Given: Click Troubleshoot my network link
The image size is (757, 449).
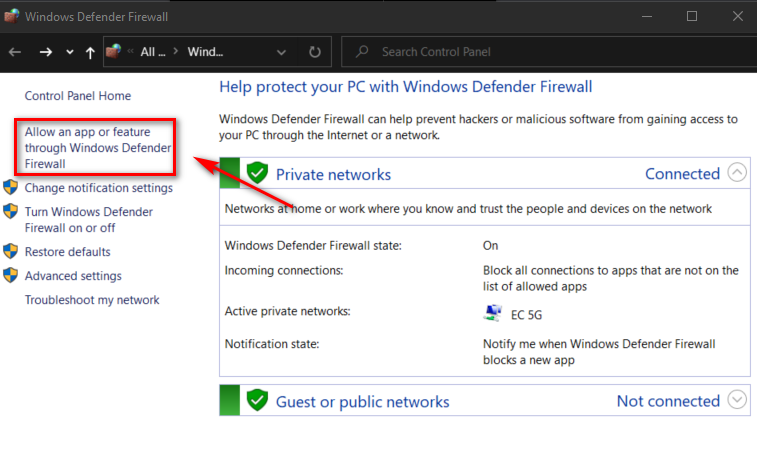Looking at the screenshot, I should (x=92, y=300).
